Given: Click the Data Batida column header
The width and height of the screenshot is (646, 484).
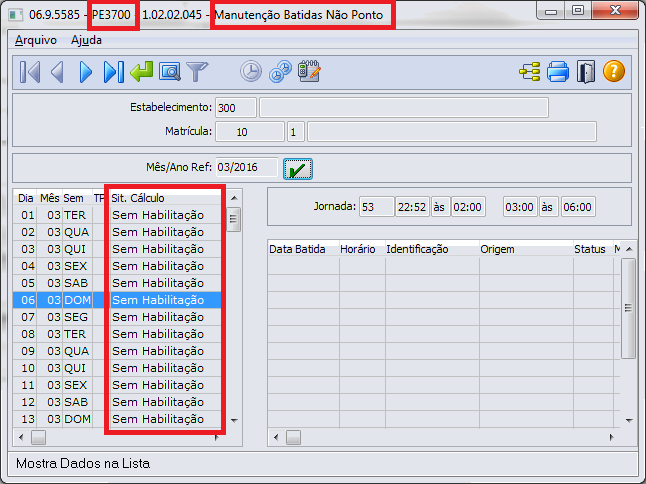Looking at the screenshot, I should tap(303, 249).
